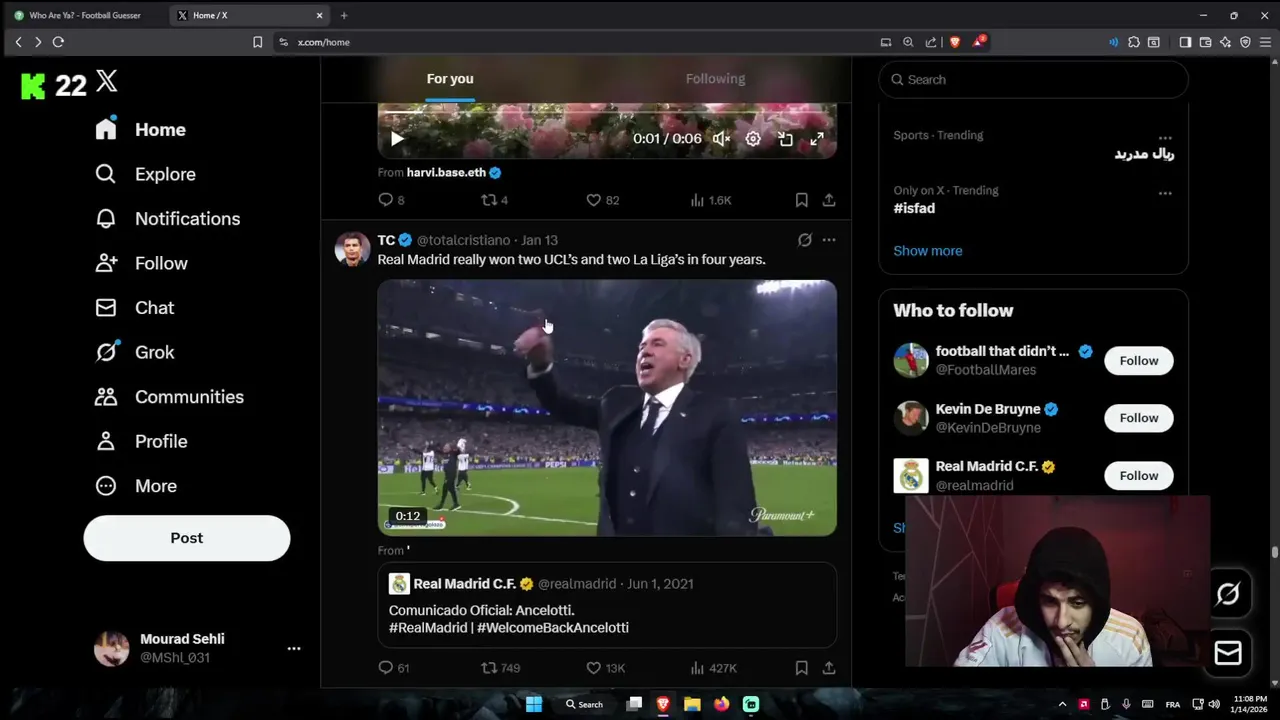Open @totalcristiano handle link
Image resolution: width=1280 pixels, height=720 pixels.
point(463,240)
